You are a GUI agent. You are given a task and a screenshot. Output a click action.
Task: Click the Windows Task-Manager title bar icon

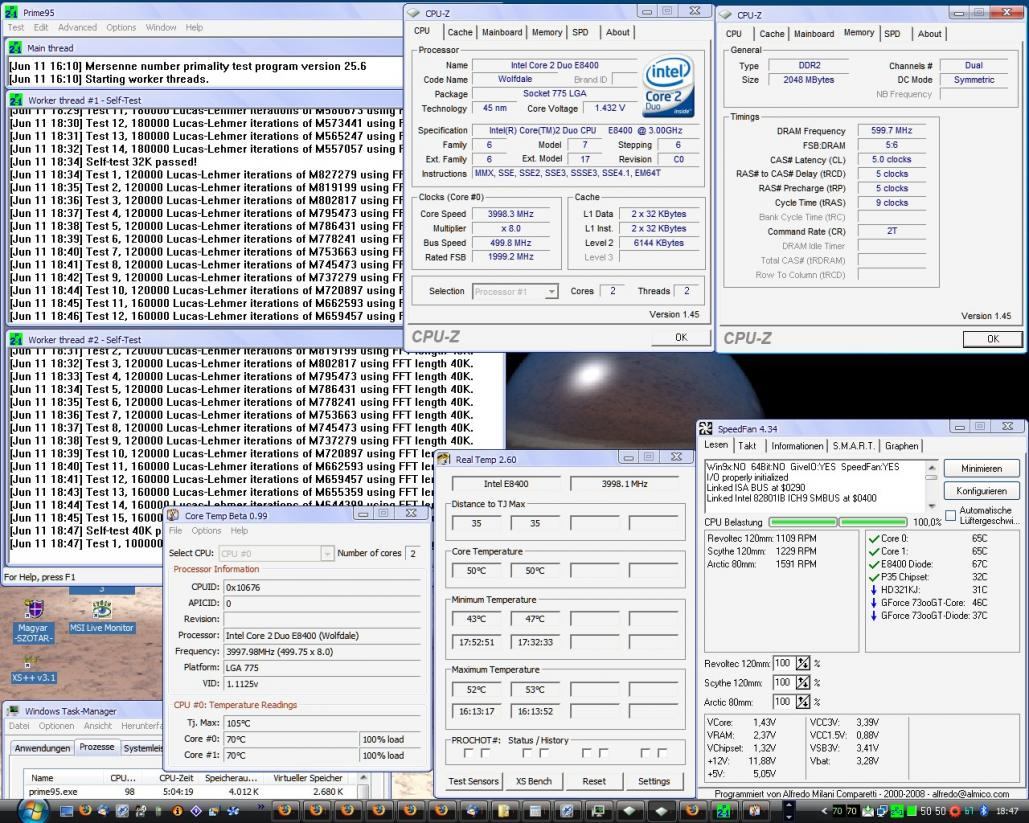click(13, 711)
